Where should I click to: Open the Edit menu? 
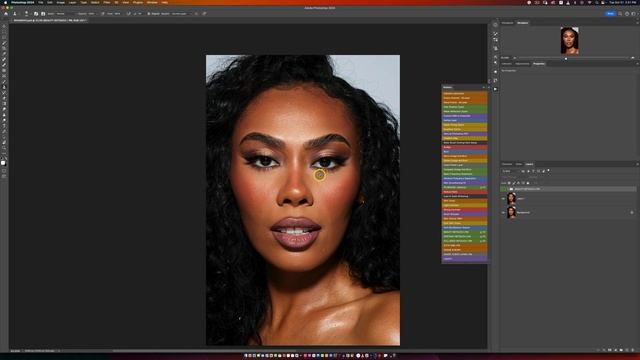pyautogui.click(x=50, y=2)
